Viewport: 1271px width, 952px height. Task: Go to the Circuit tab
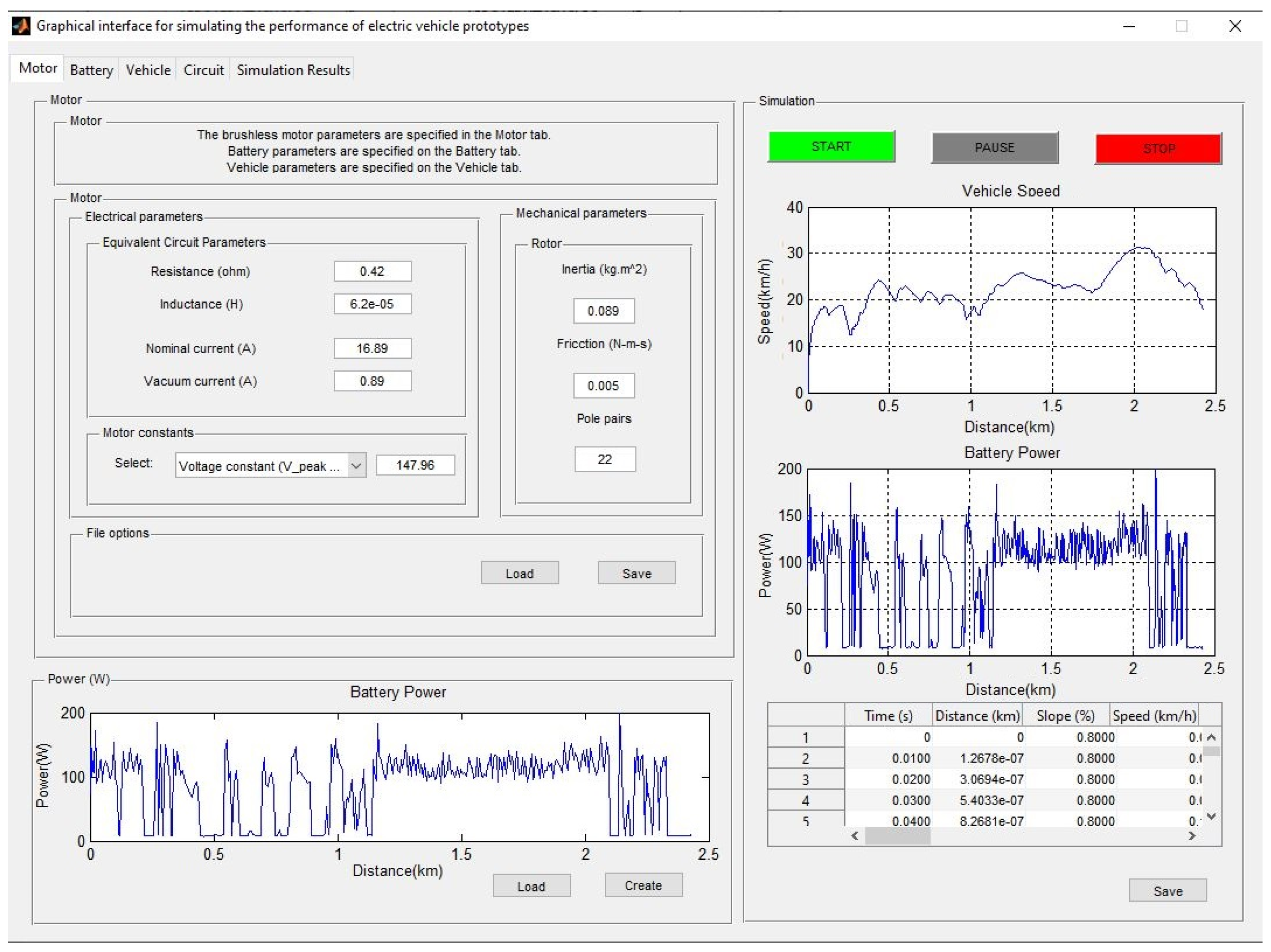204,70
